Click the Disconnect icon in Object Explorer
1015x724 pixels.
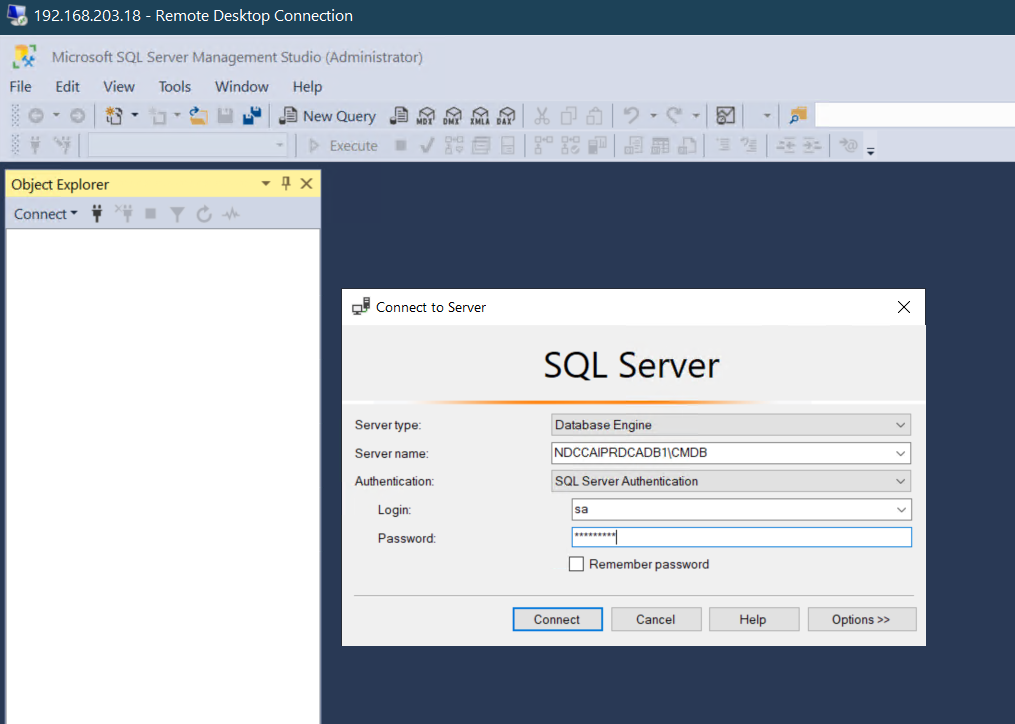point(124,214)
